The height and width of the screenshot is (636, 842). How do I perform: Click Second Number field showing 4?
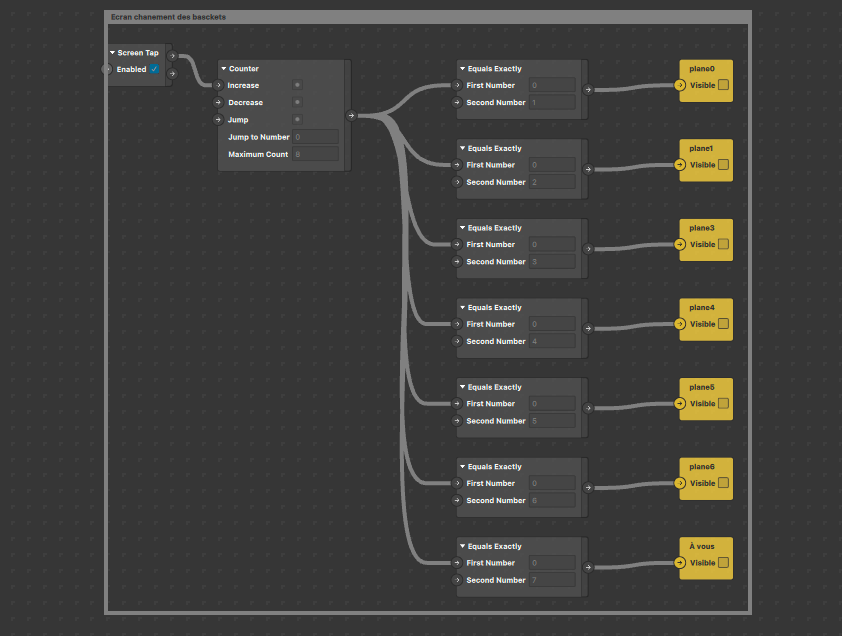(552, 341)
